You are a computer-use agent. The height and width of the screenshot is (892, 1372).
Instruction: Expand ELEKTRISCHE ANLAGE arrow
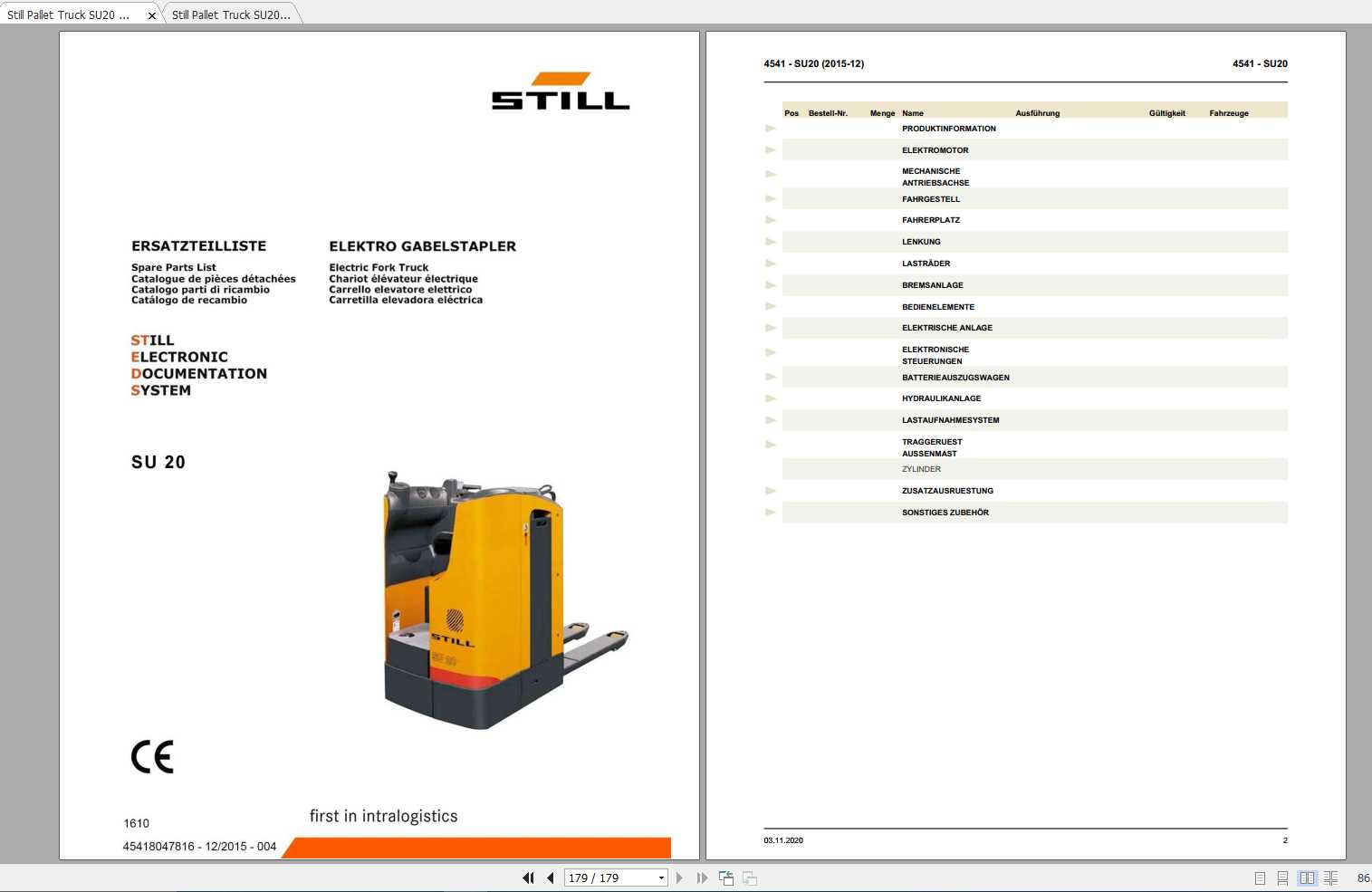pos(771,328)
